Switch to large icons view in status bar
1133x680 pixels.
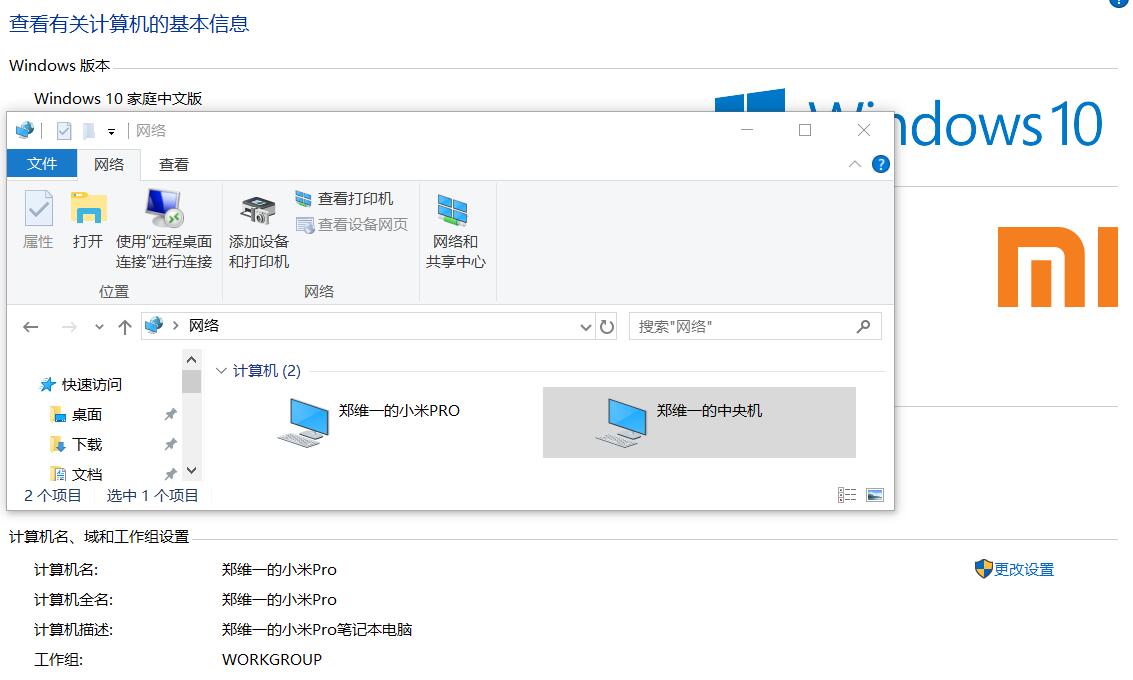point(875,495)
